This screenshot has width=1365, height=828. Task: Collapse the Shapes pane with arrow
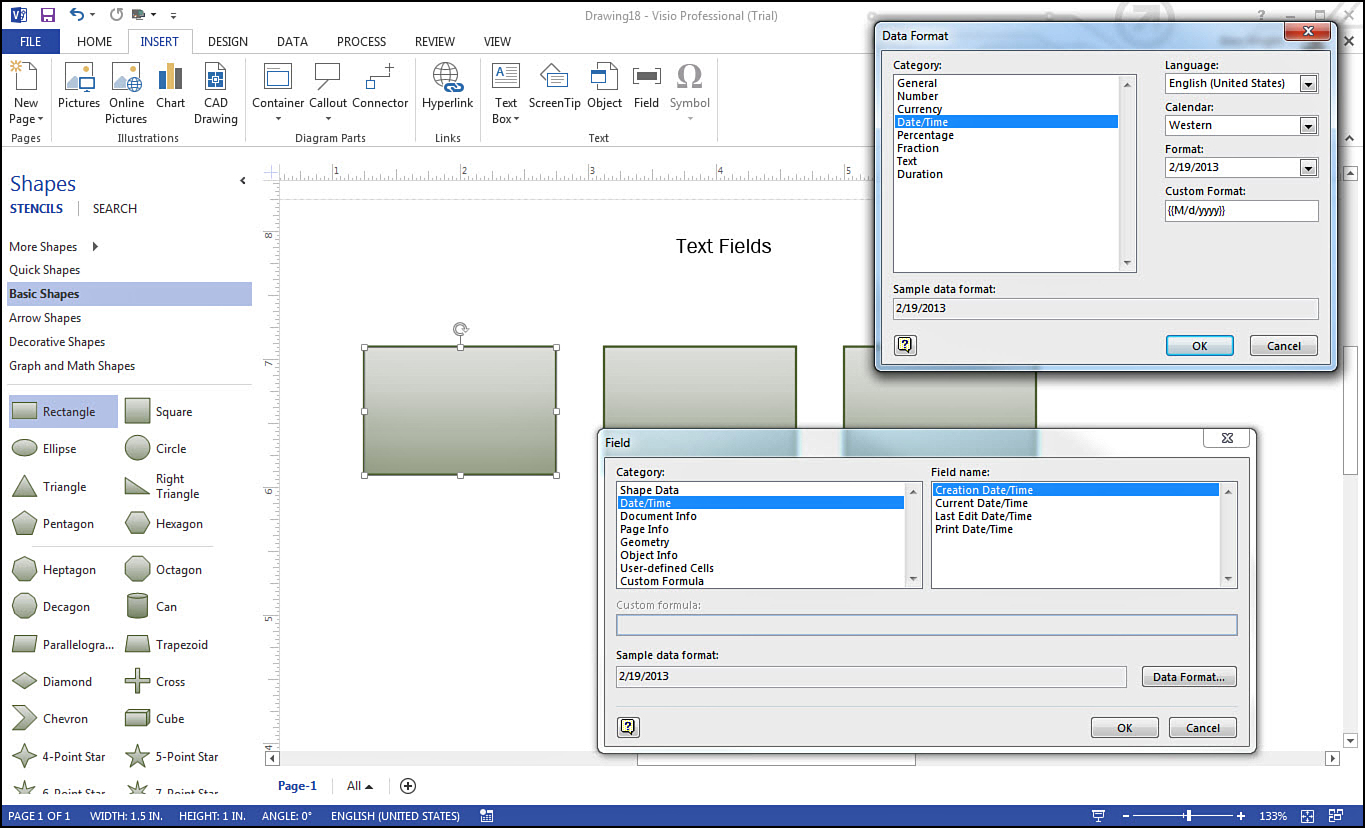(x=242, y=181)
